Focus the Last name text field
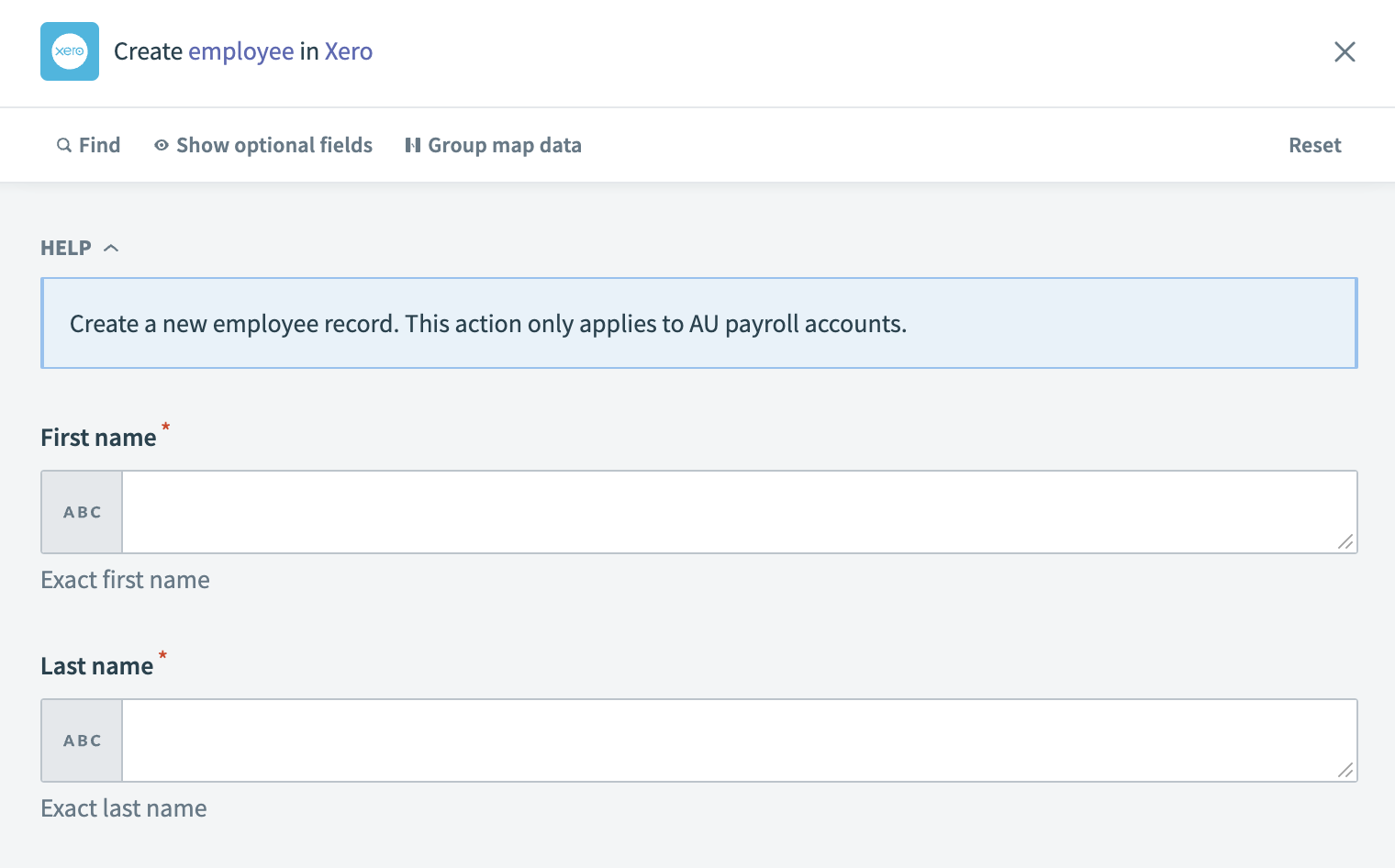This screenshot has width=1395, height=868. (x=730, y=740)
